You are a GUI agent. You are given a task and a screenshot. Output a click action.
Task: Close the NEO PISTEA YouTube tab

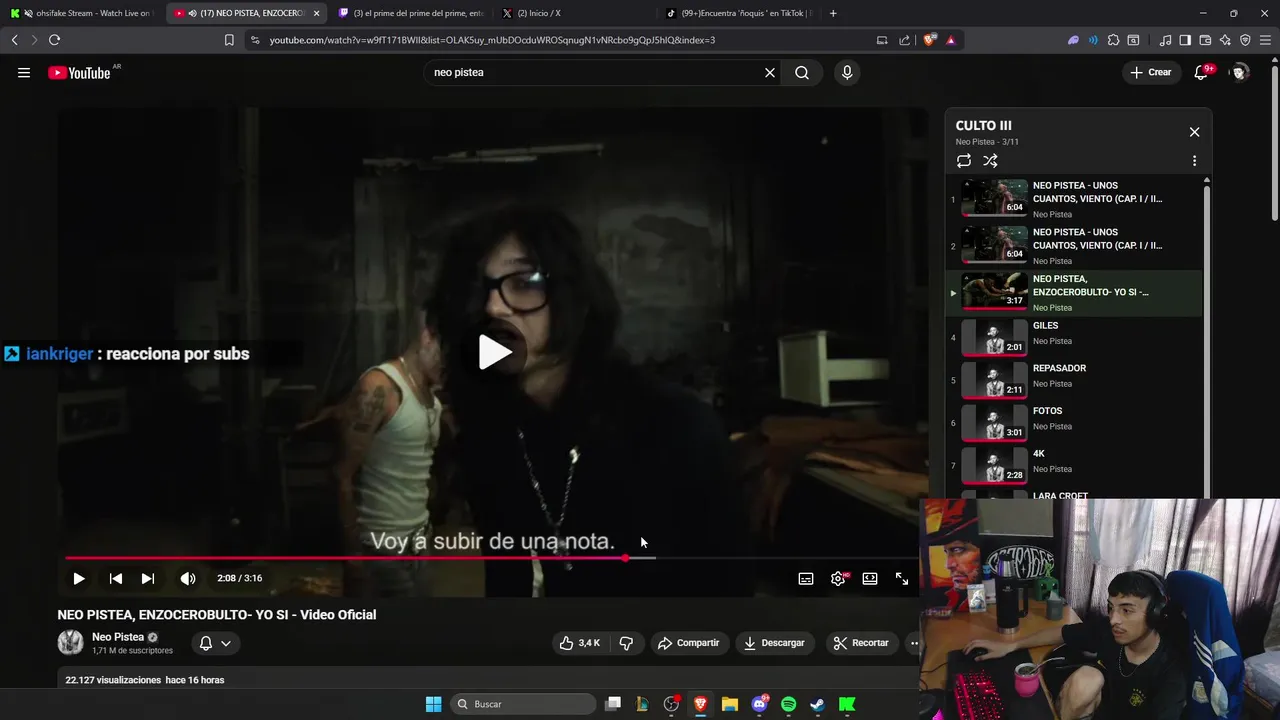coord(316,13)
